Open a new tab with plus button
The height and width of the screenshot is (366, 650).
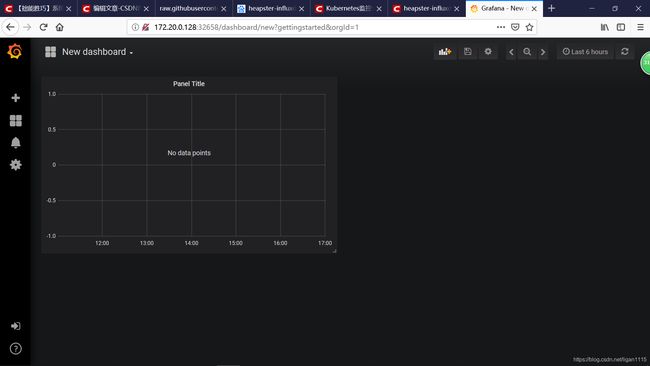[x=551, y=8]
